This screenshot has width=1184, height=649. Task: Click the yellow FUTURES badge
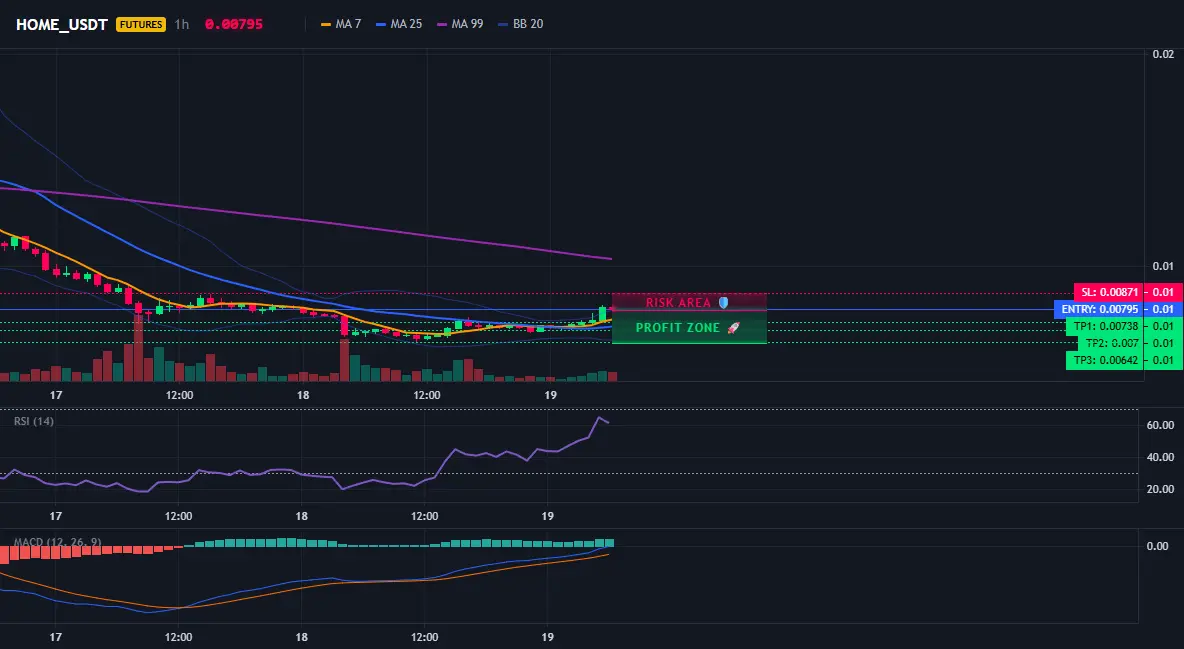[140, 24]
